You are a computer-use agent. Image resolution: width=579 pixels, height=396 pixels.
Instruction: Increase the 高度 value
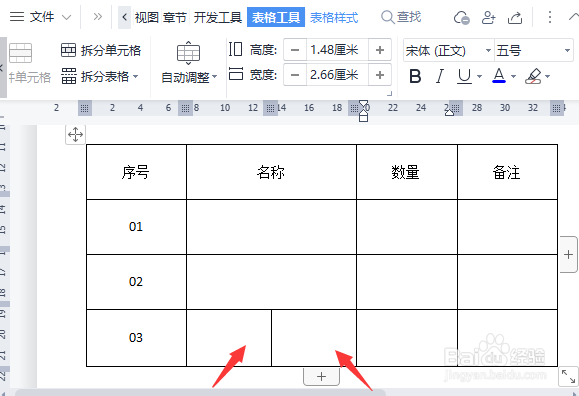(x=380, y=50)
